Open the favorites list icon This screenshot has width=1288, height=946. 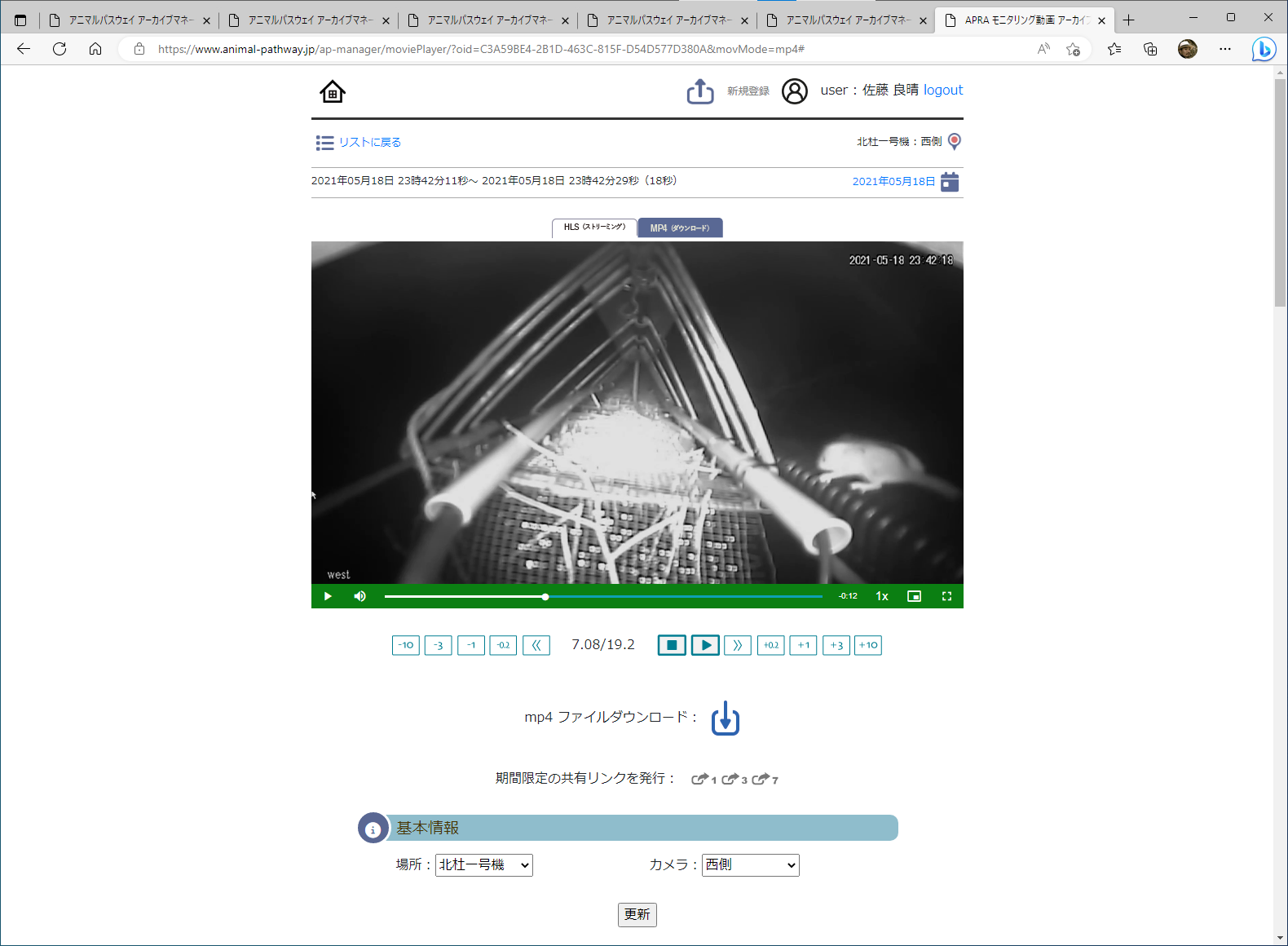(1114, 49)
